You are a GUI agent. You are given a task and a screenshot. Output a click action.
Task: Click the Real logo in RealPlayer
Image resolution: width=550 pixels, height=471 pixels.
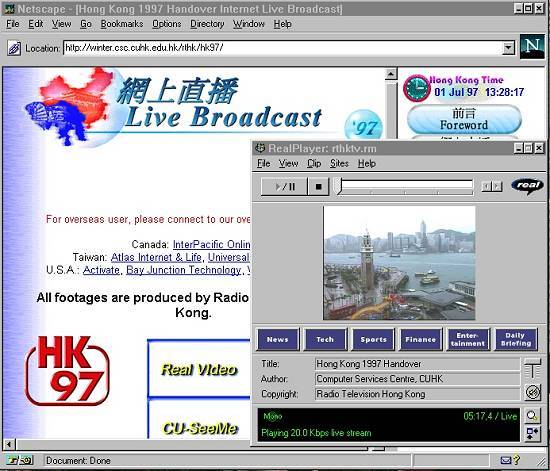click(x=528, y=186)
